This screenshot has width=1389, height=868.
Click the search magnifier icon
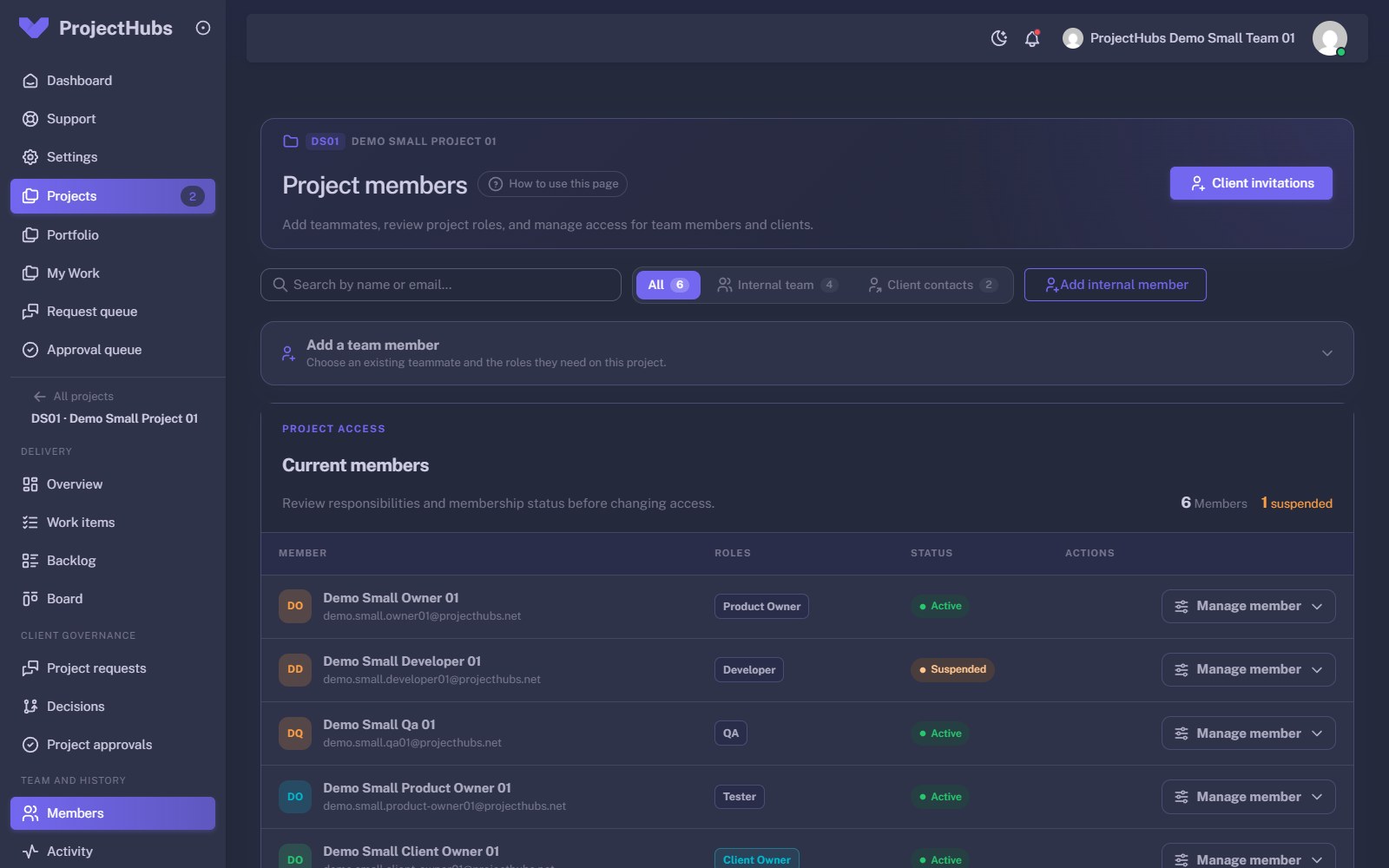point(280,285)
